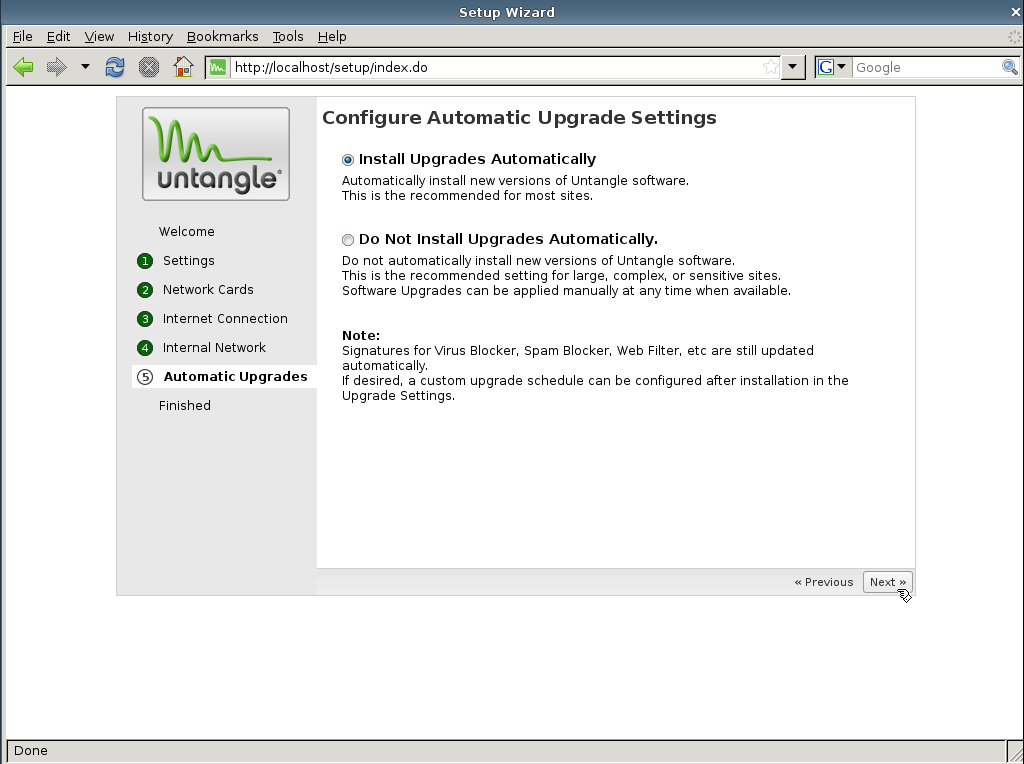
Task: Click the Next button
Action: (888, 582)
